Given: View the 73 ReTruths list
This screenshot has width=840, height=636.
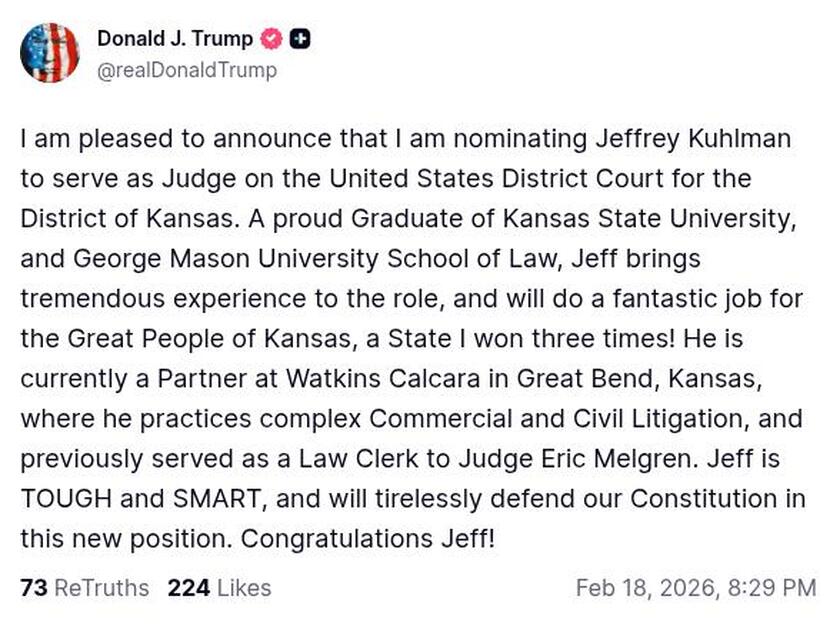Looking at the screenshot, I should click(84, 587).
